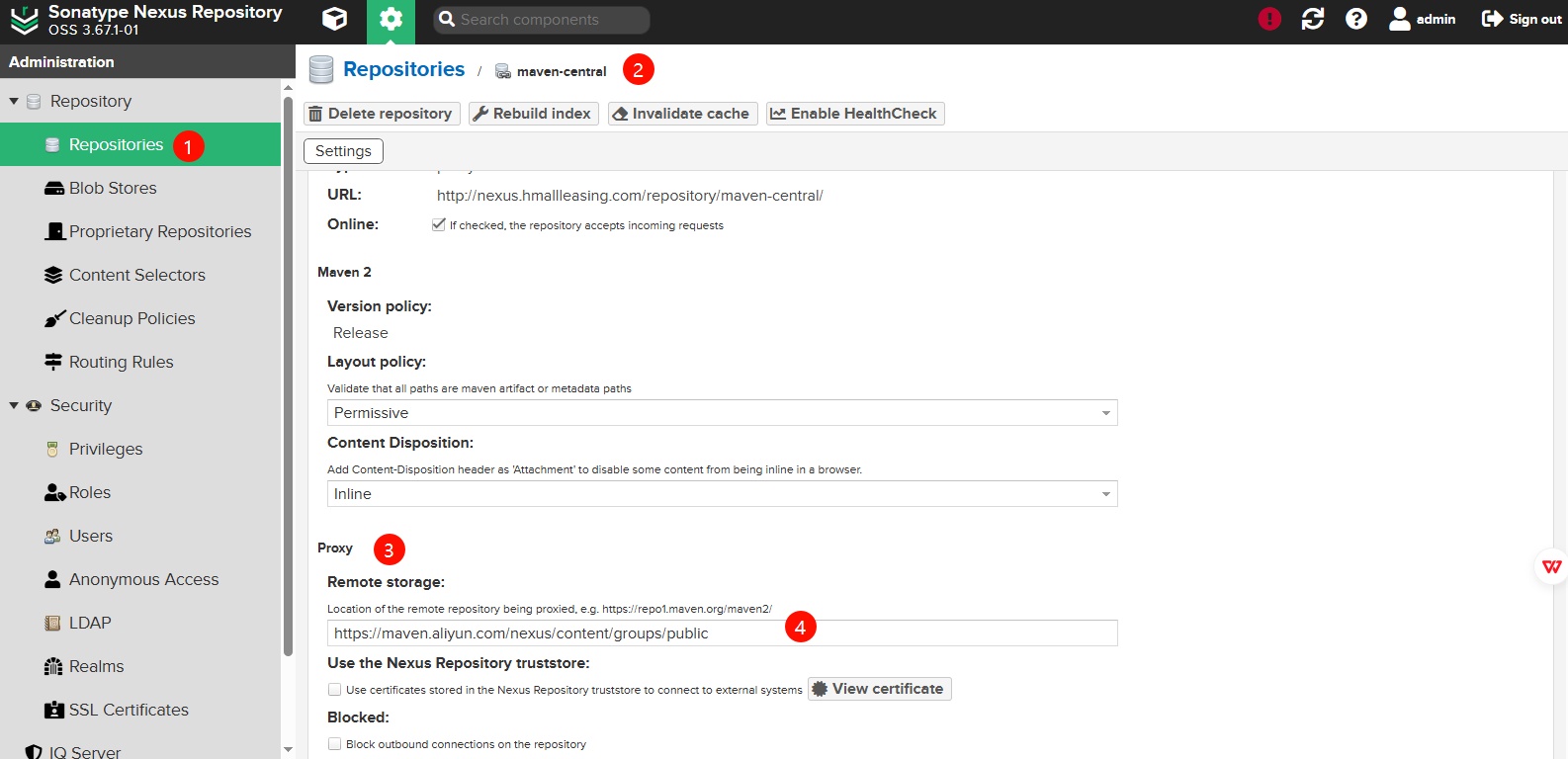Viewport: 1568px width, 759px height.
Task: Enable Use Nexus Repository truststore checkbox
Action: 335,690
